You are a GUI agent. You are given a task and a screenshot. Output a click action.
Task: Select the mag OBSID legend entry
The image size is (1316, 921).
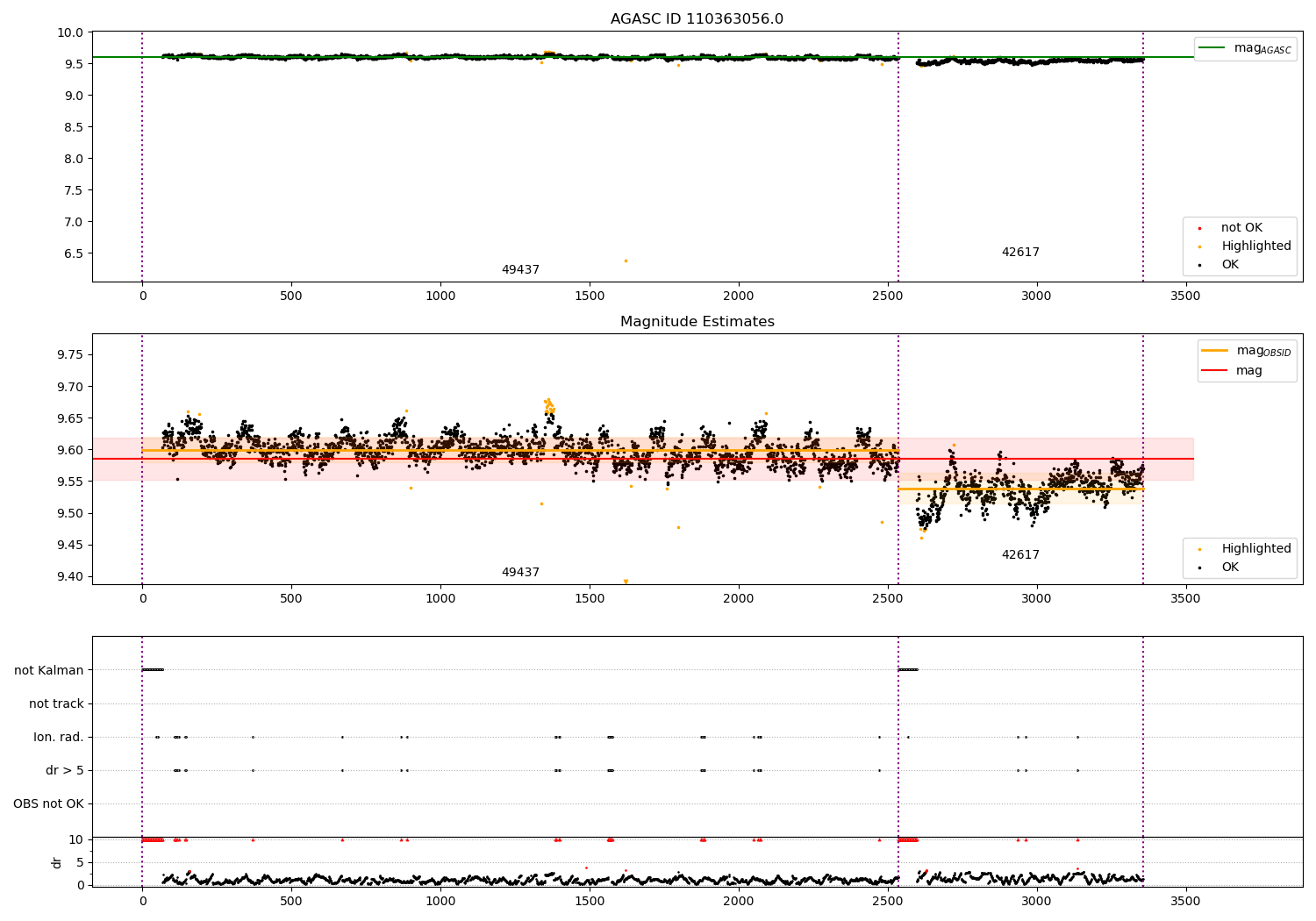pyautogui.click(x=1245, y=351)
